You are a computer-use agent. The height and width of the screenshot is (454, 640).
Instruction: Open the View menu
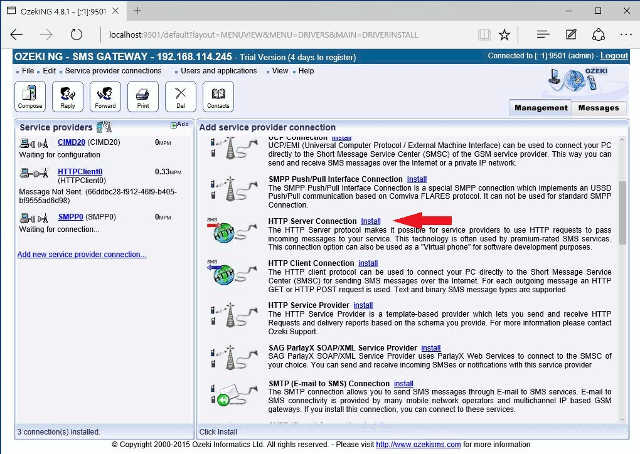pos(280,71)
